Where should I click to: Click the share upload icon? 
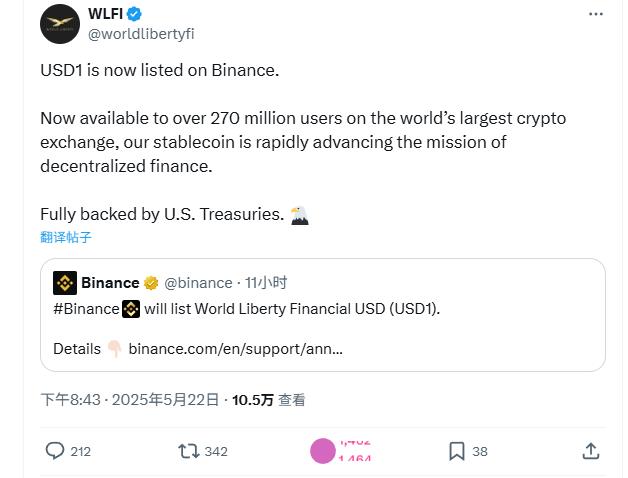(591, 451)
